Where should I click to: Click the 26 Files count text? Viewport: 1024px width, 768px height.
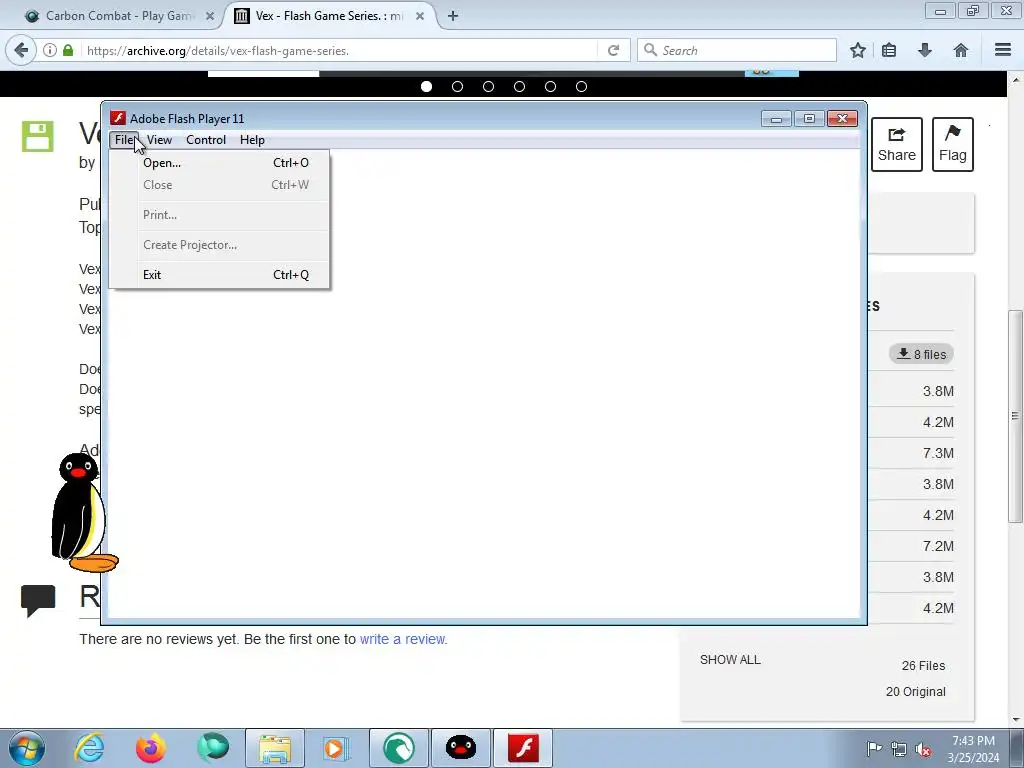[x=923, y=665]
